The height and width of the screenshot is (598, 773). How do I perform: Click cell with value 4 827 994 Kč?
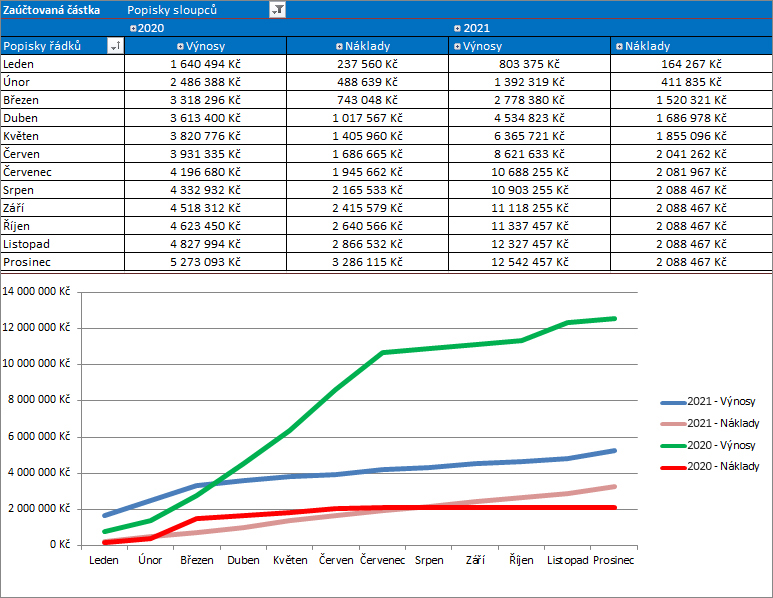(205, 244)
